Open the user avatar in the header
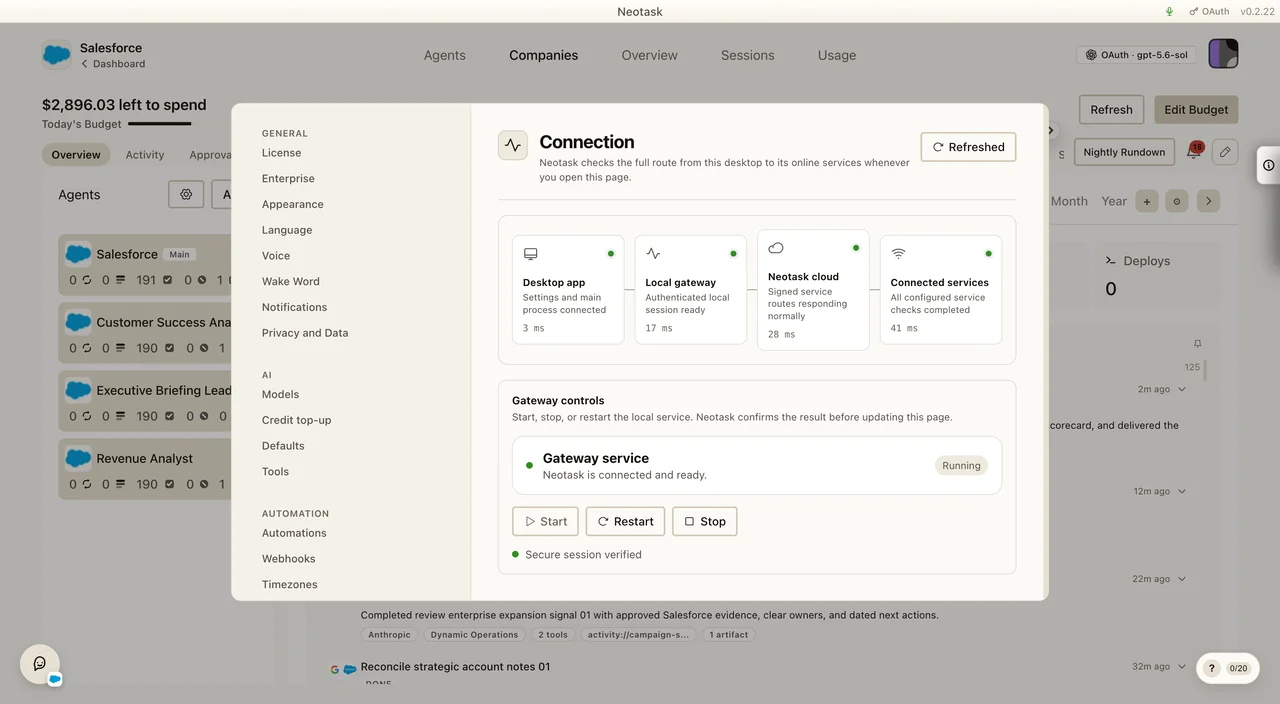Viewport: 1280px width, 704px height. coord(1223,54)
